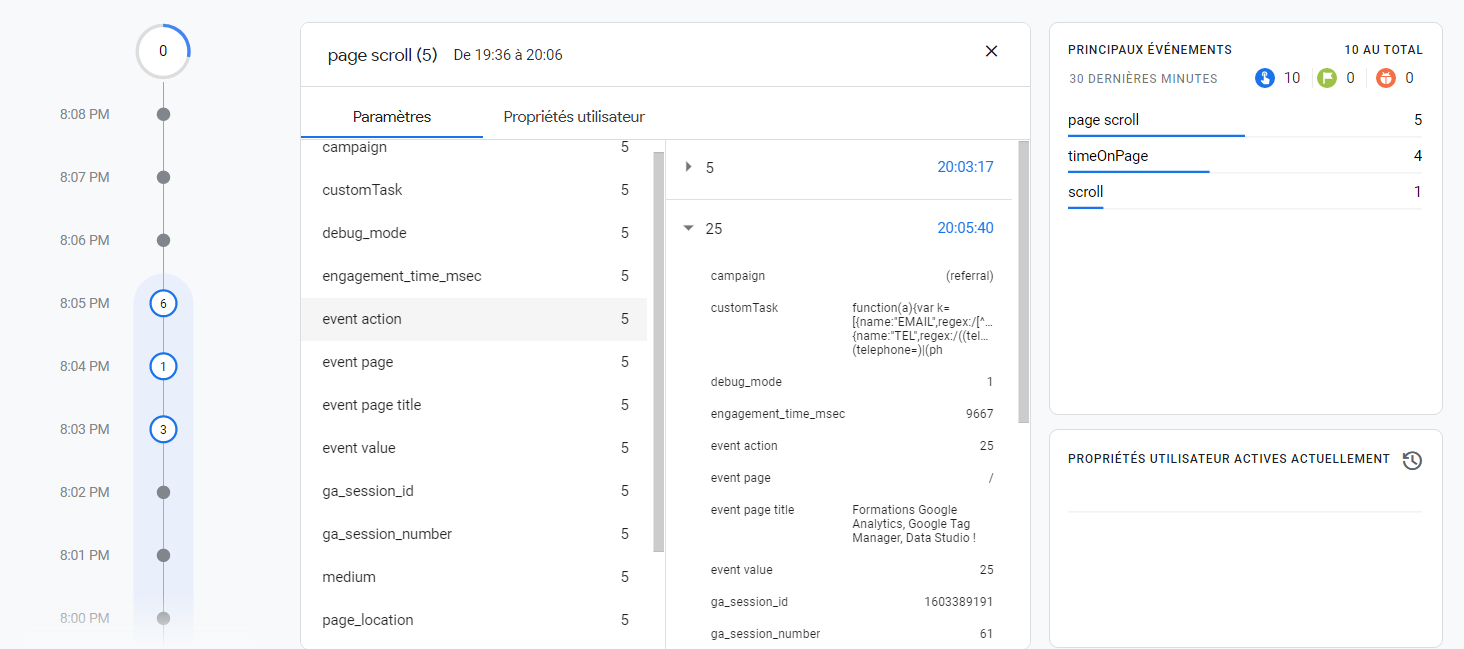Expand the event entry at 20:03:17
This screenshot has width=1464, height=649.
(x=688, y=167)
